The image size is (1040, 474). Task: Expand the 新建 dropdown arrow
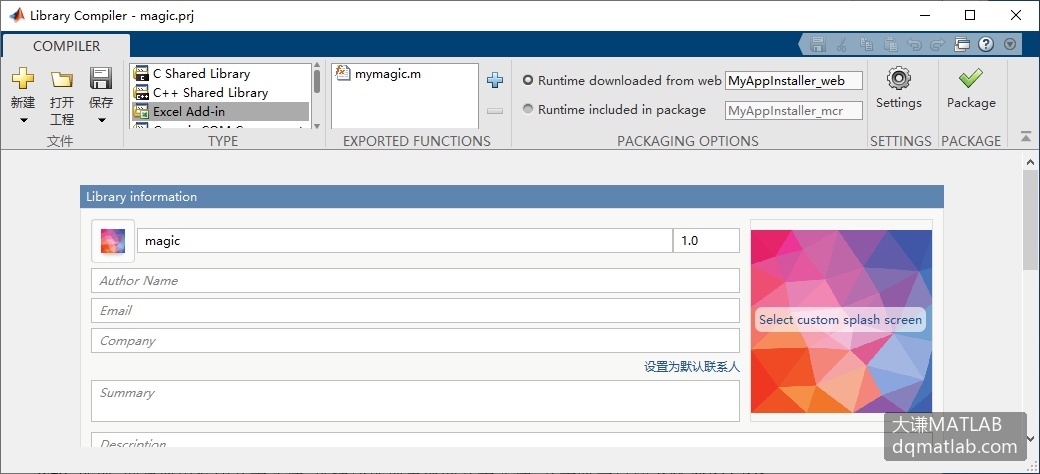[24, 121]
